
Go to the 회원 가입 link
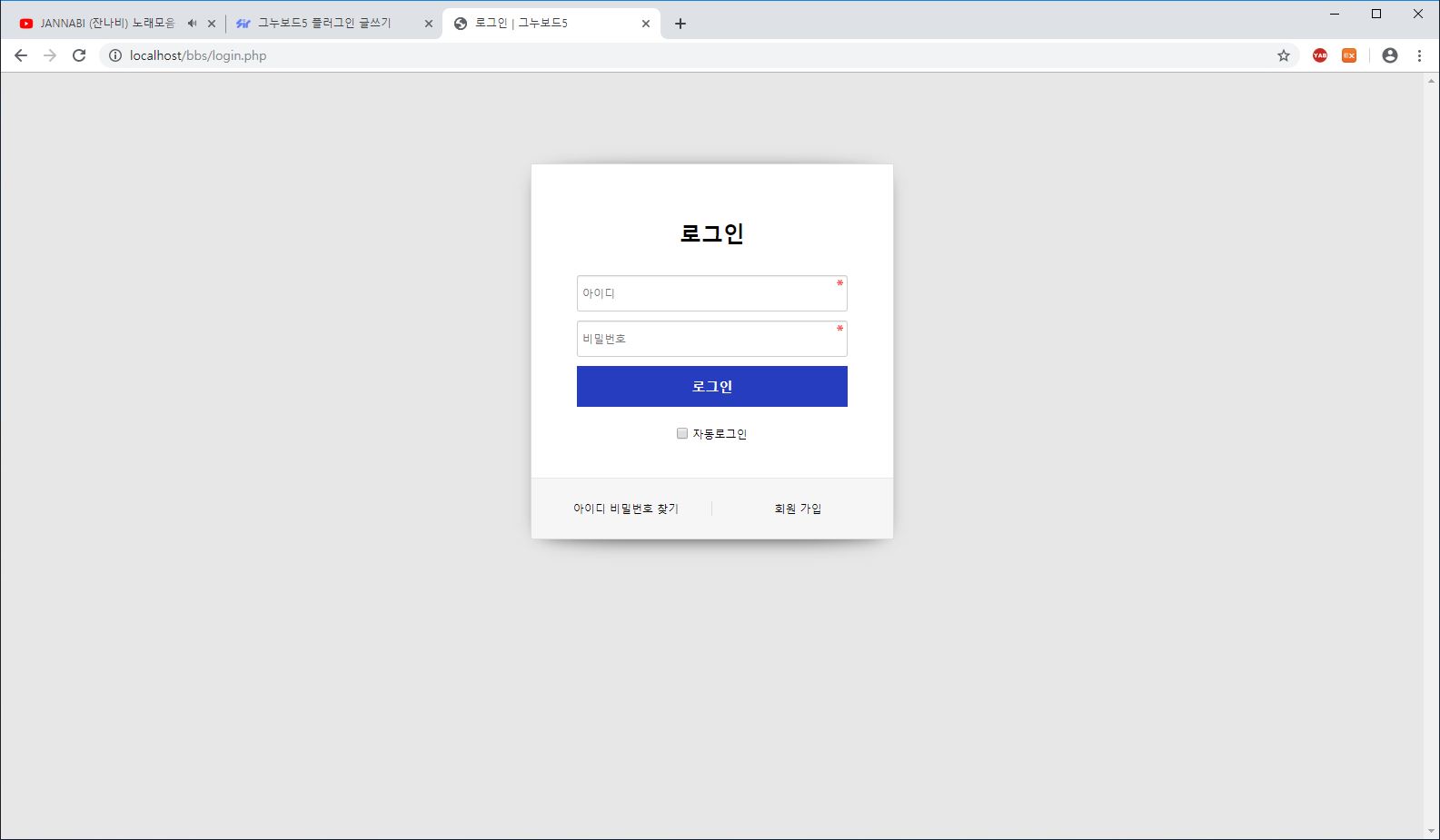798,509
